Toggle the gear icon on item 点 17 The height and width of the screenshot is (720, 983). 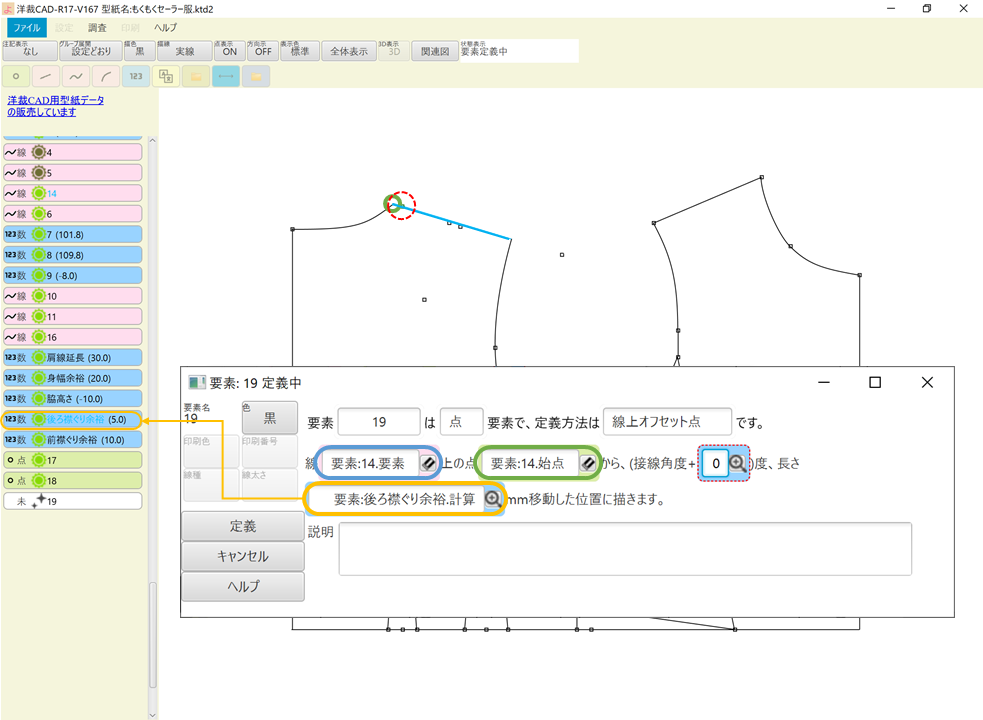tap(37, 460)
